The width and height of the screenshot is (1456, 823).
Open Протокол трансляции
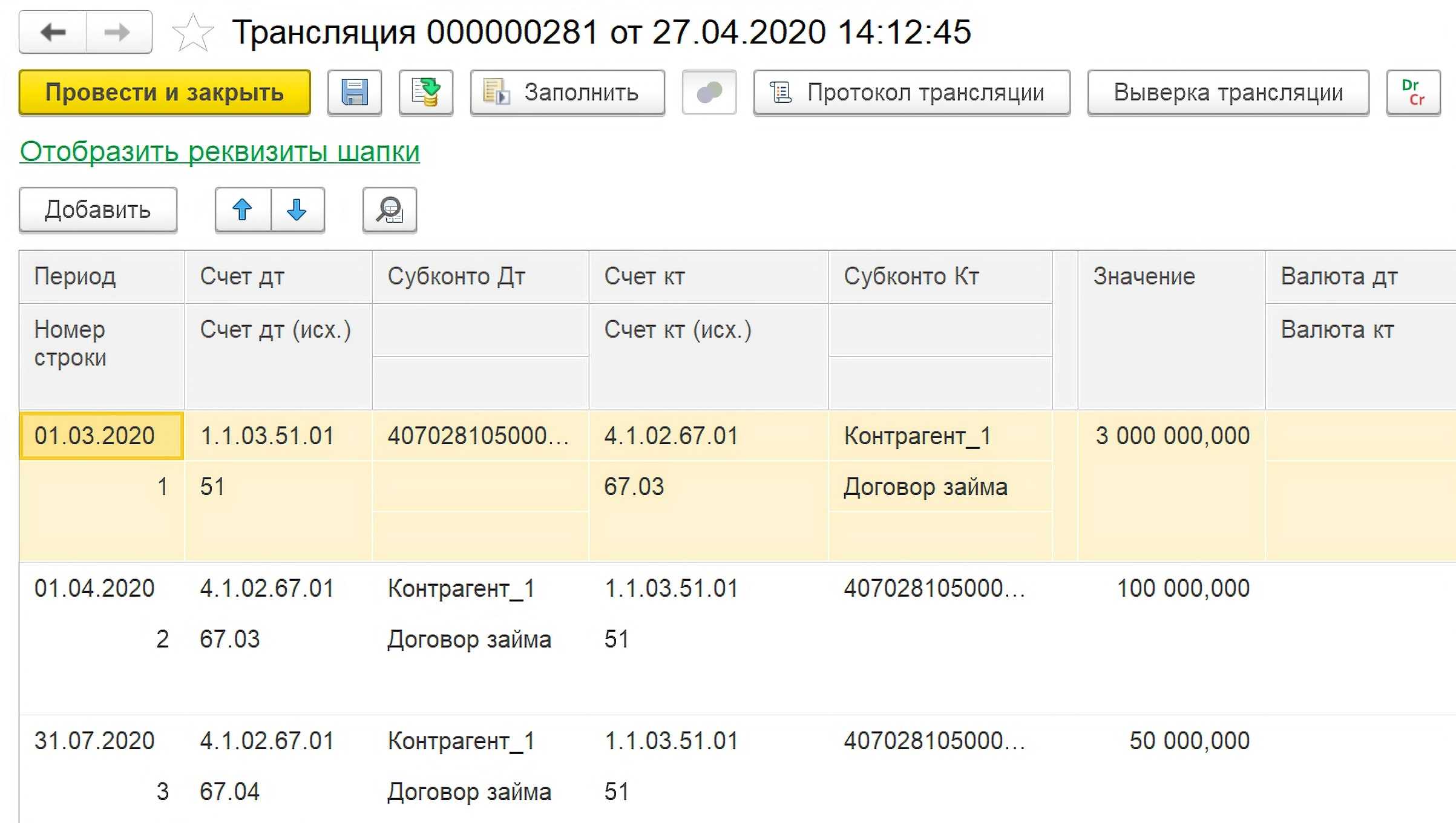pos(912,93)
